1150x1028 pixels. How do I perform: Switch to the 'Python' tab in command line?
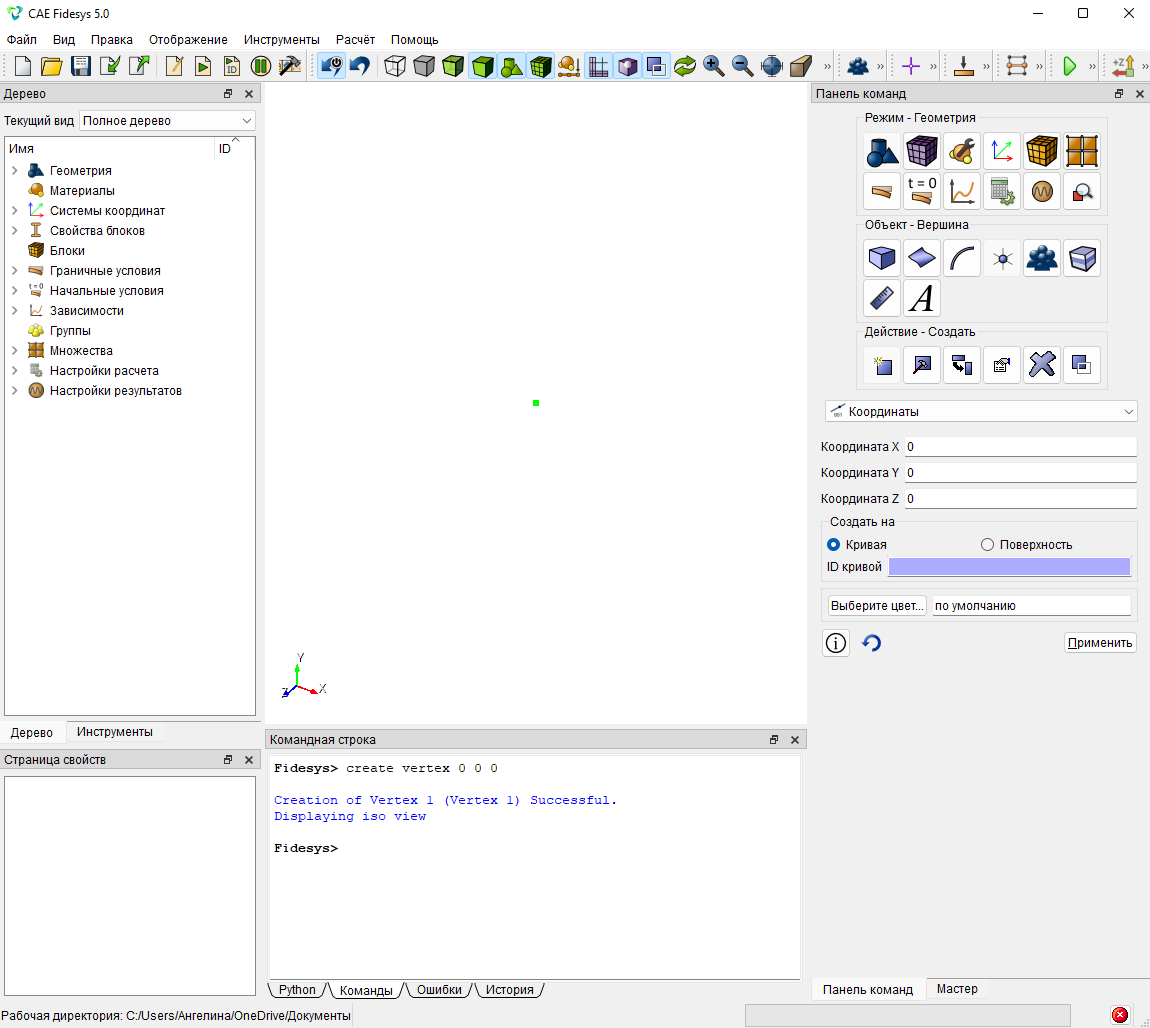(x=297, y=990)
